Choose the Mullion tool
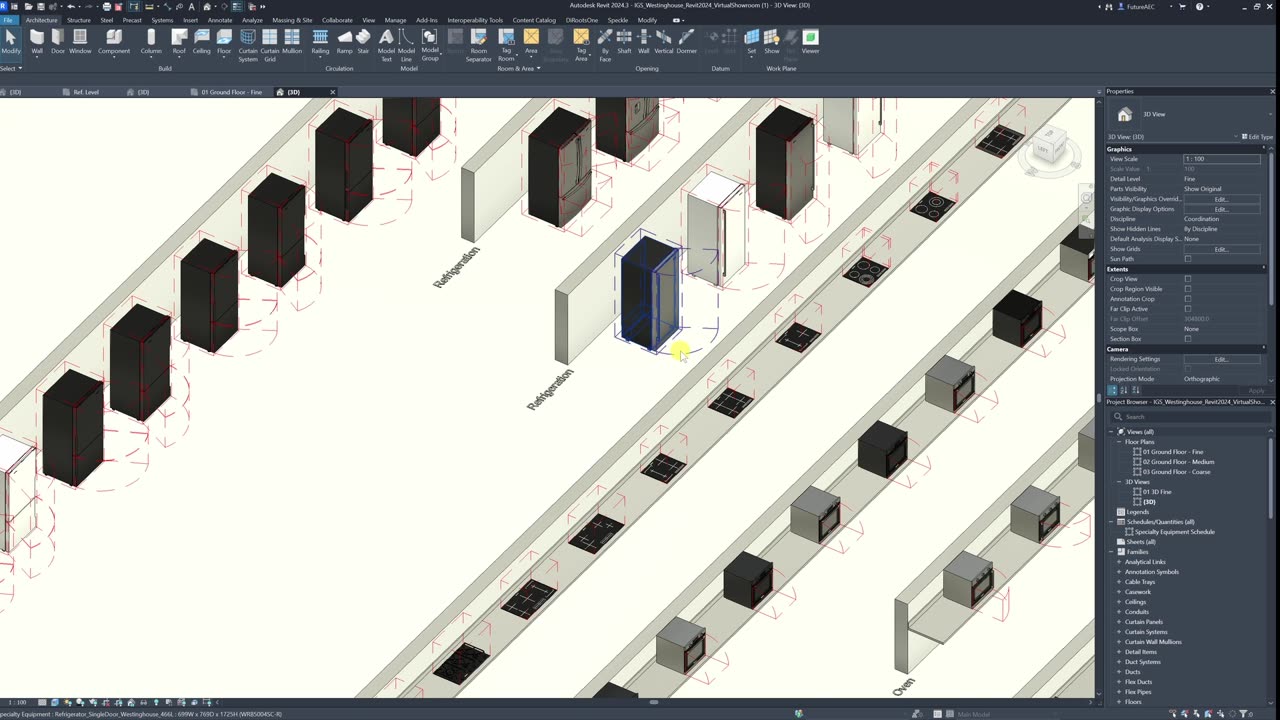 (292, 41)
